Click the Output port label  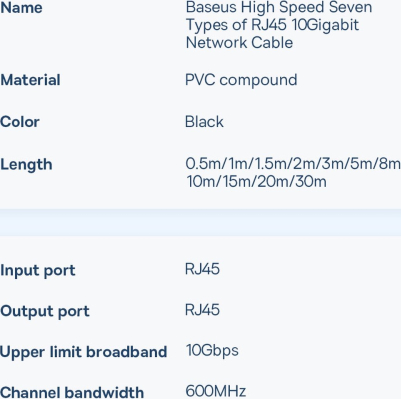pyautogui.click(x=45, y=312)
